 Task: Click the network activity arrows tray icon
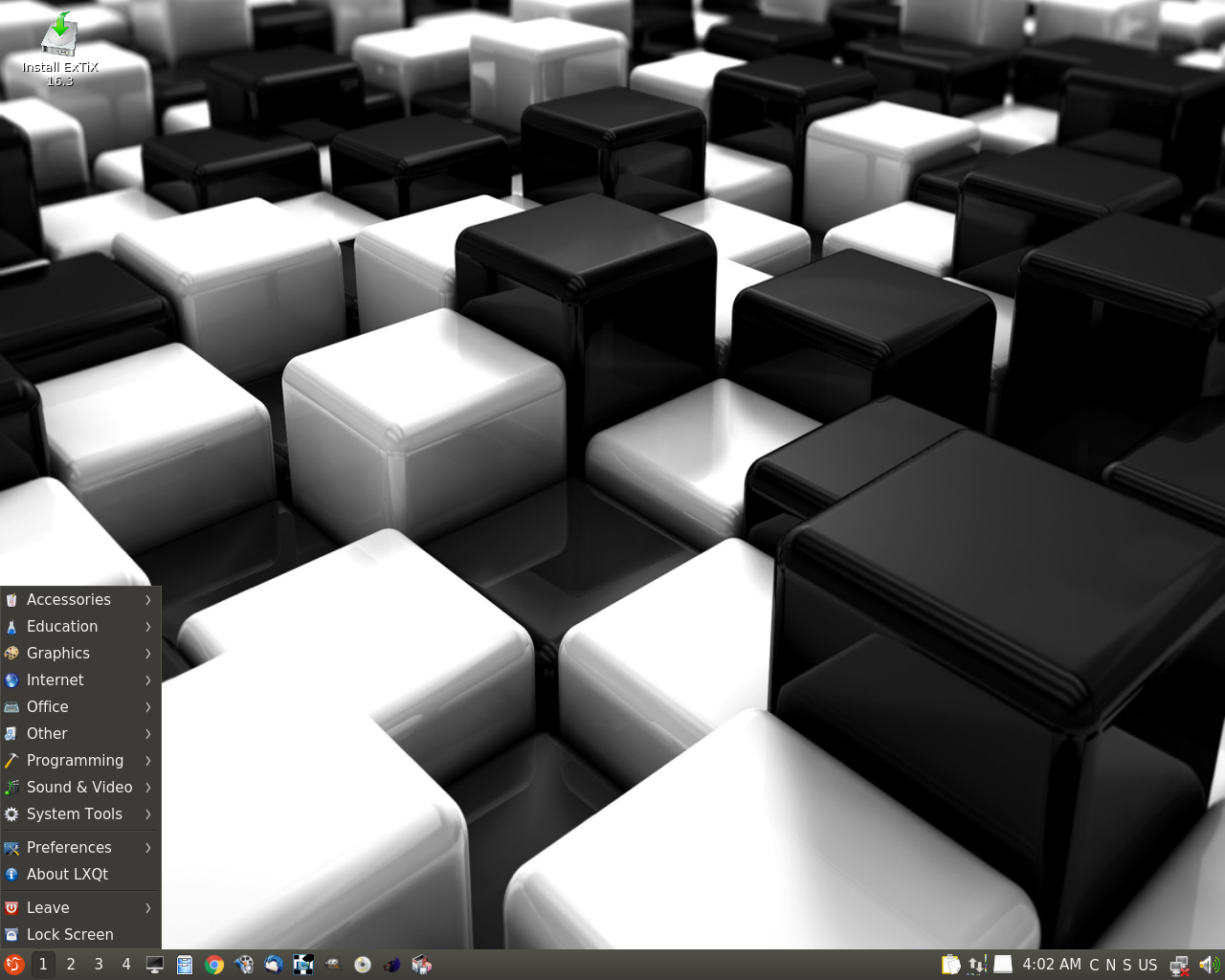(x=977, y=965)
